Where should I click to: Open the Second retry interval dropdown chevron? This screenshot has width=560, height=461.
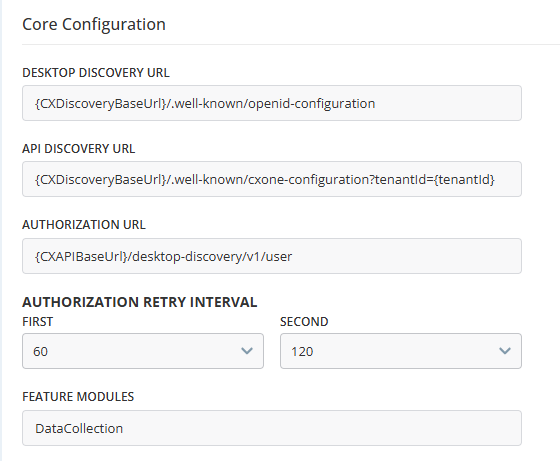(x=505, y=351)
